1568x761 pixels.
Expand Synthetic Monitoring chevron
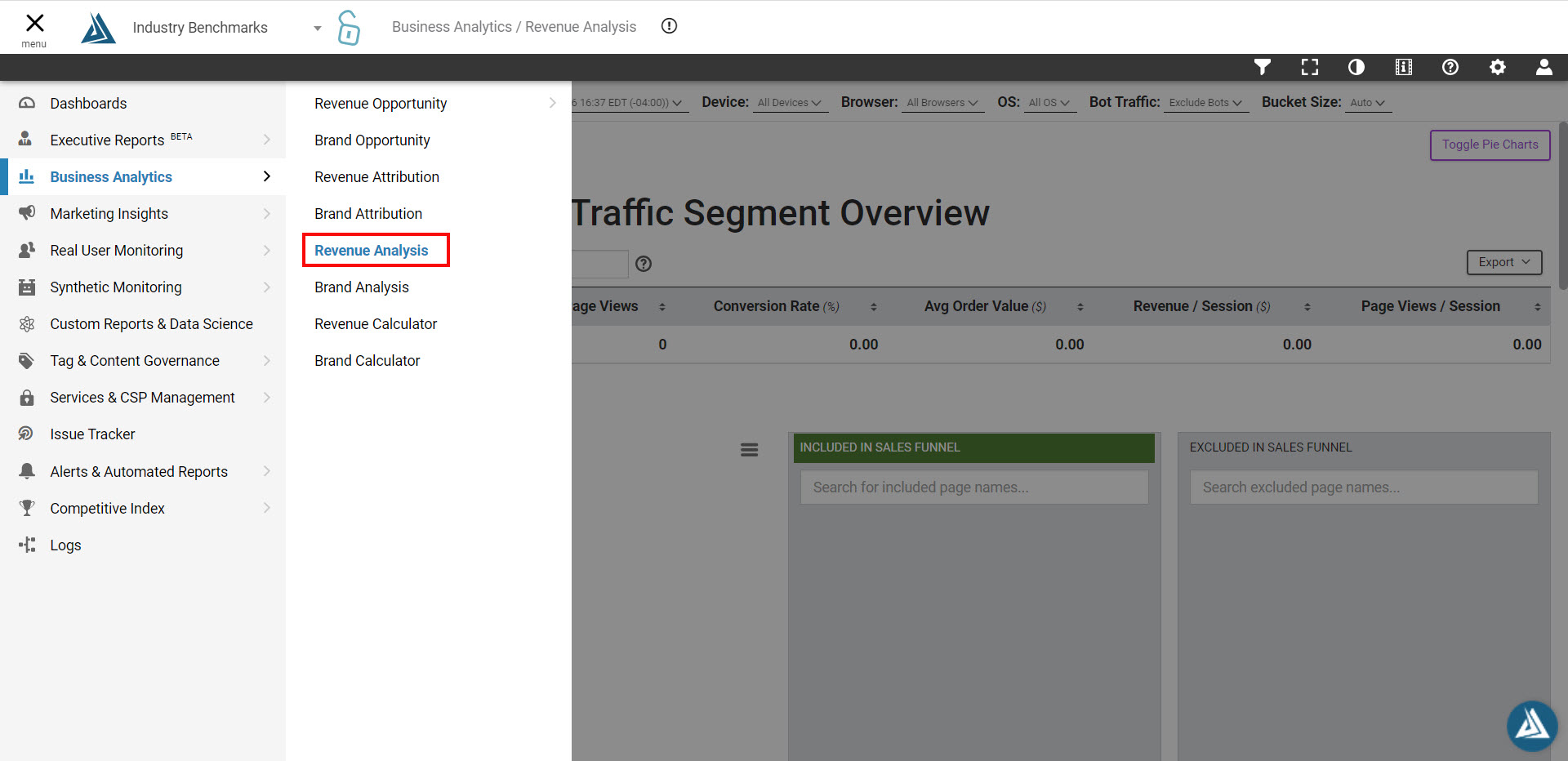[267, 287]
